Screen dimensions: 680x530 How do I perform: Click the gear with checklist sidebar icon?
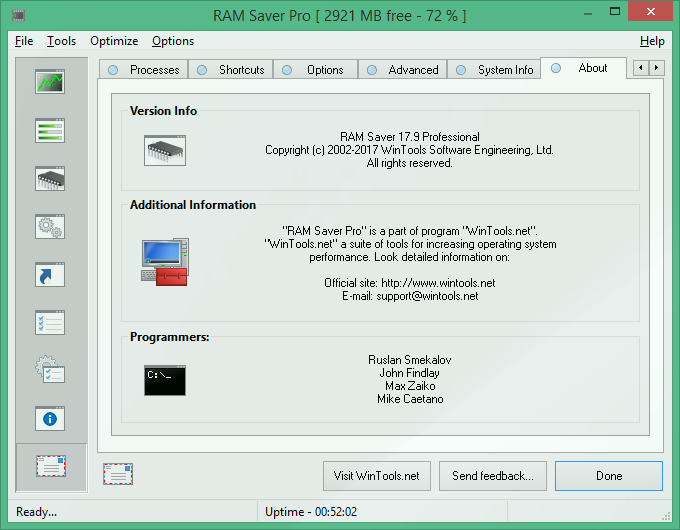(50, 370)
